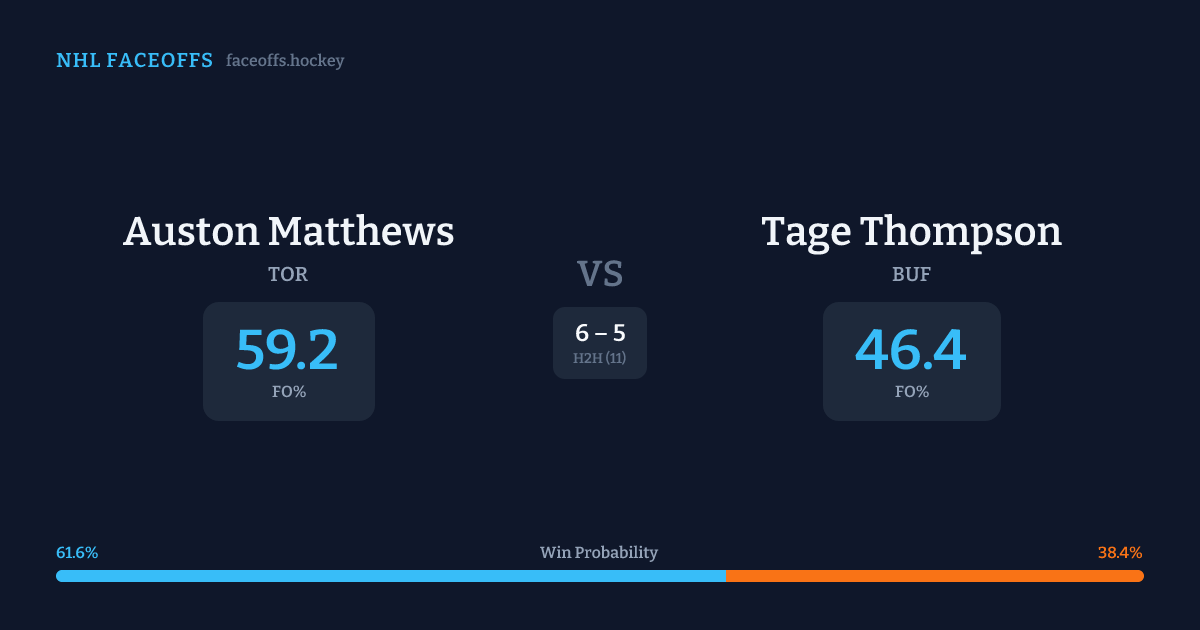Click the 6 – 5 head-to-head score

point(600,334)
